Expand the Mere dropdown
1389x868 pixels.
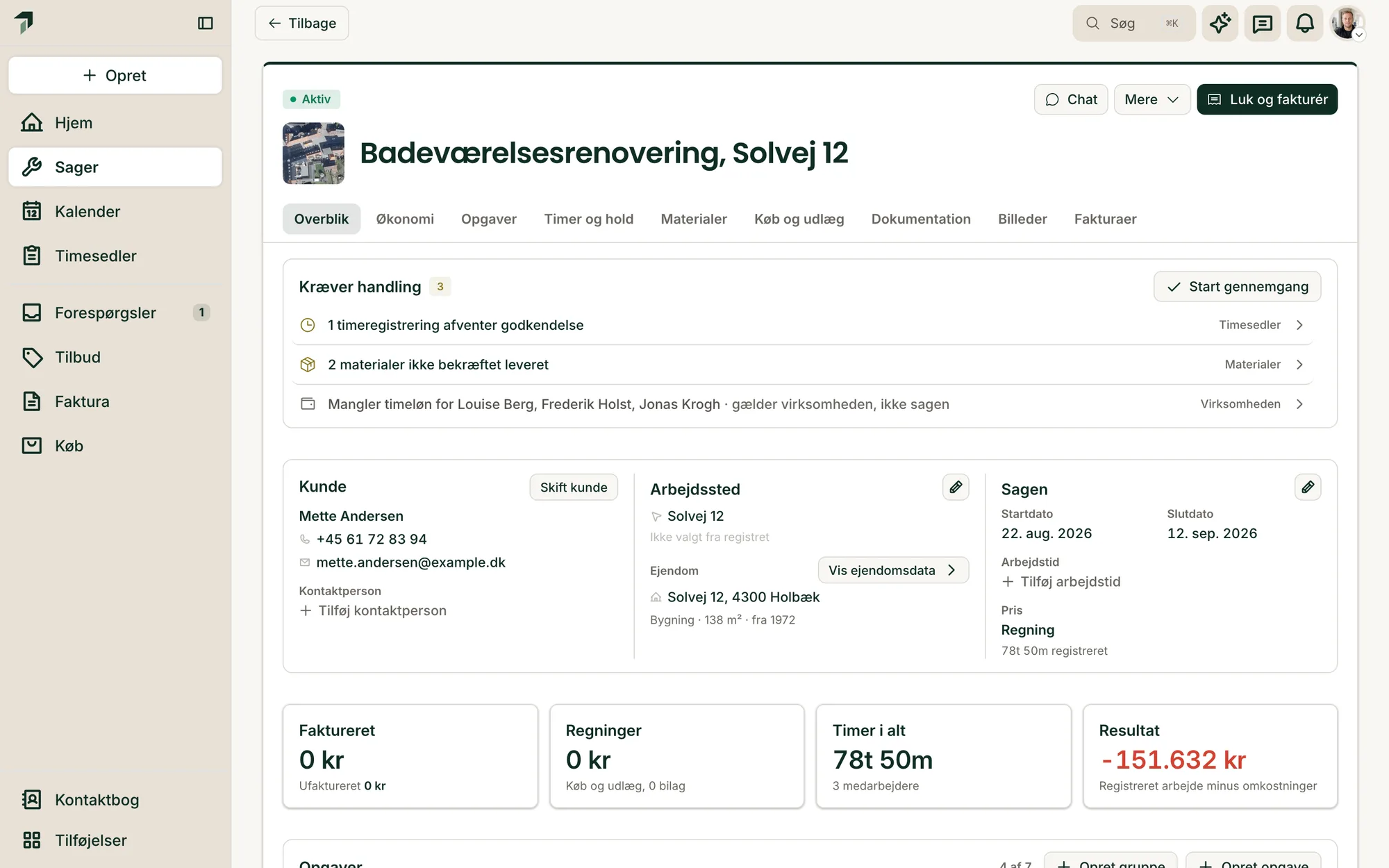1152,99
